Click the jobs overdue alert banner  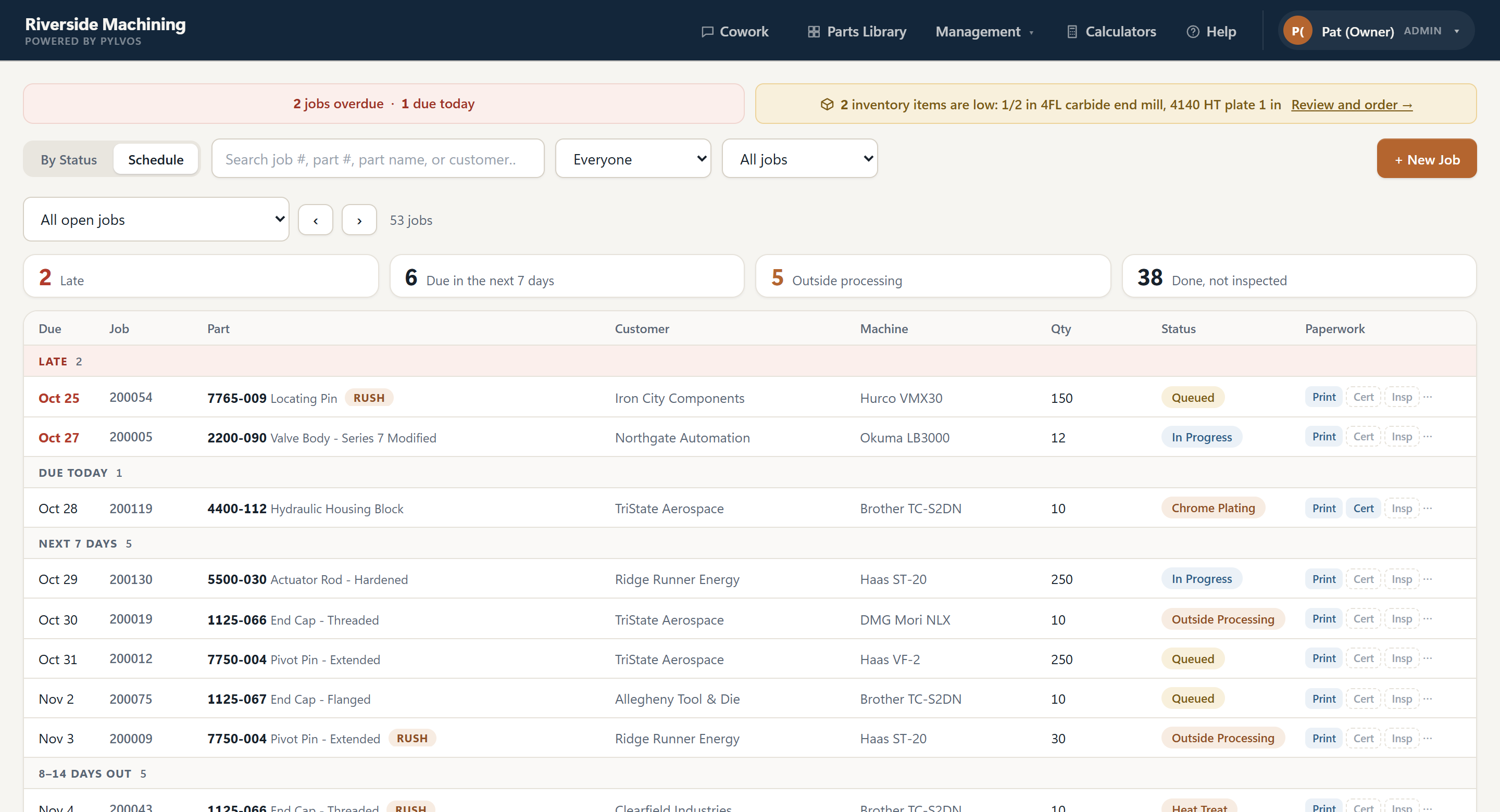(384, 104)
